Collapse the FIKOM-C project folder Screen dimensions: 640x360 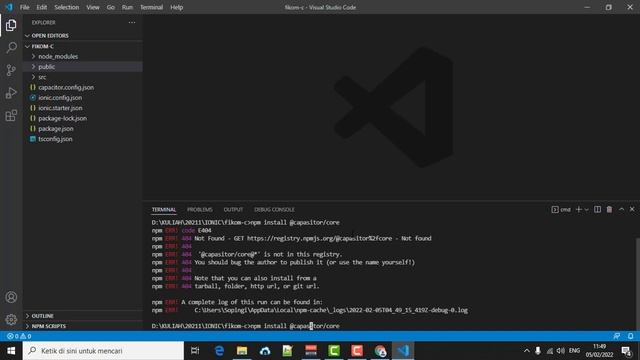tap(83, 46)
